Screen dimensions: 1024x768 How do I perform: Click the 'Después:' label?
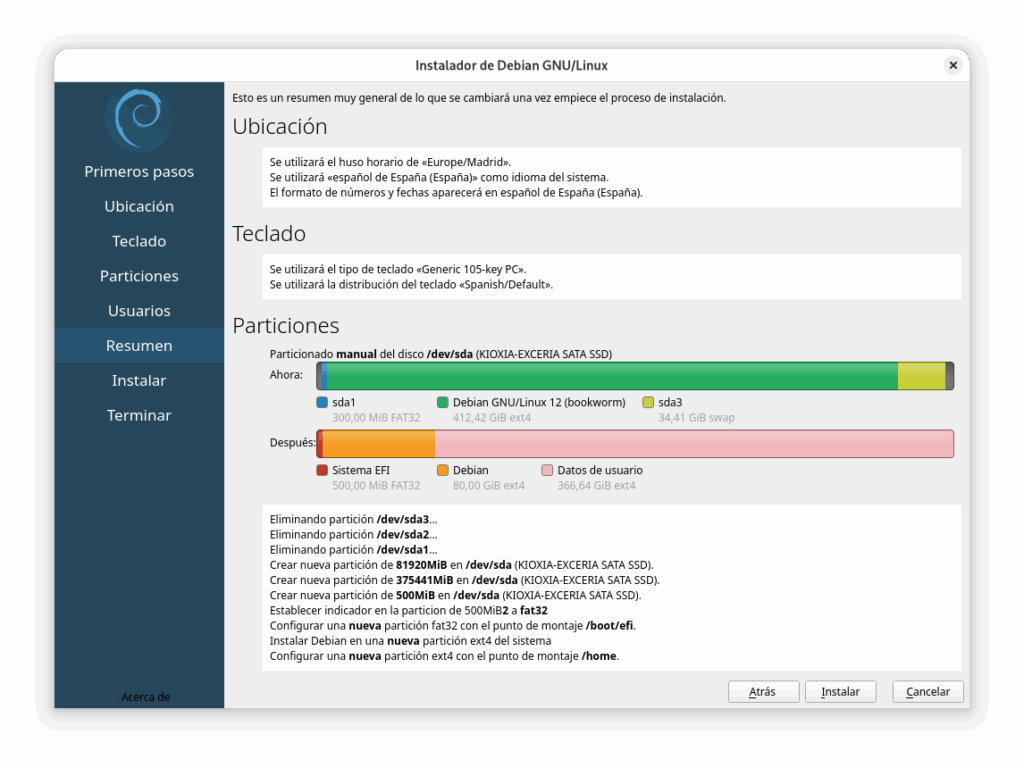coord(293,443)
